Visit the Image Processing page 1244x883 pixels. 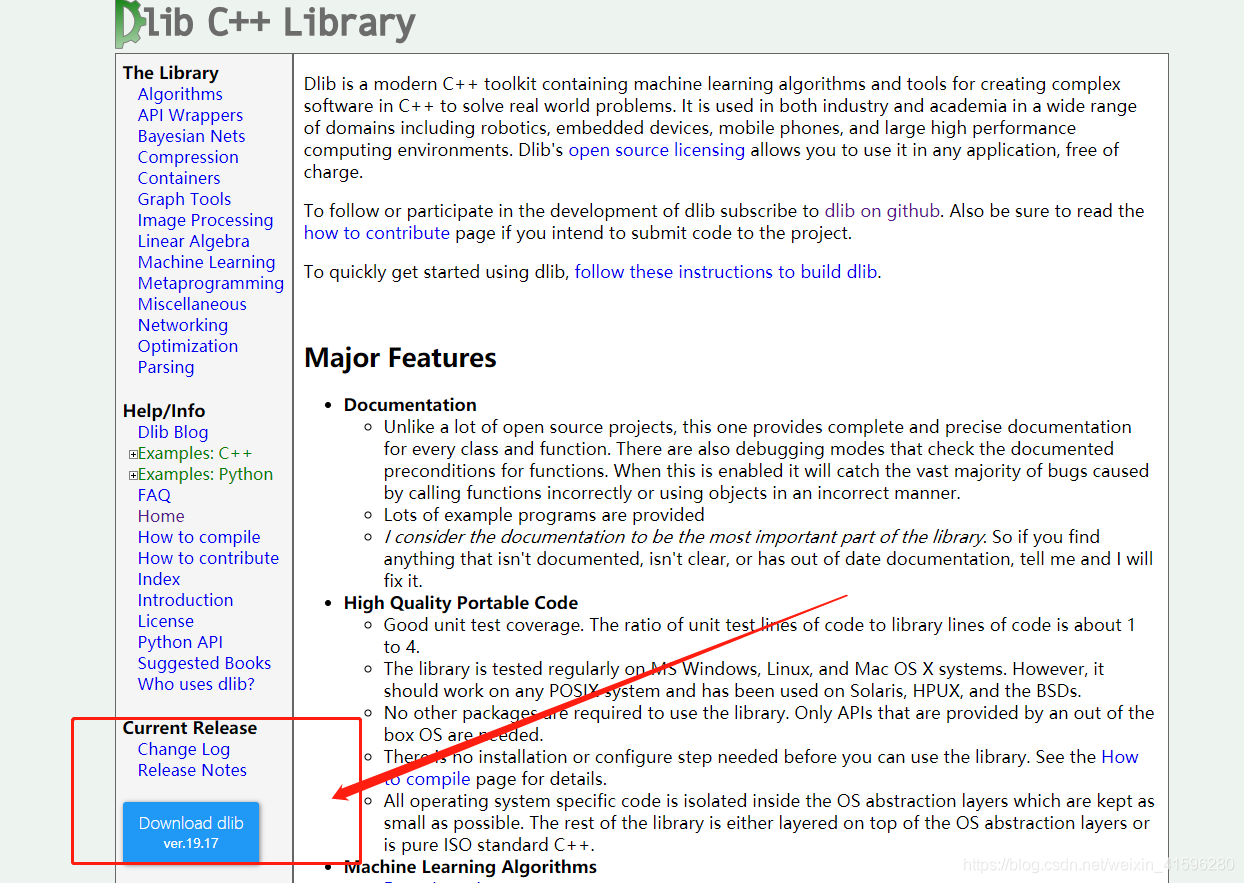pyautogui.click(x=205, y=220)
